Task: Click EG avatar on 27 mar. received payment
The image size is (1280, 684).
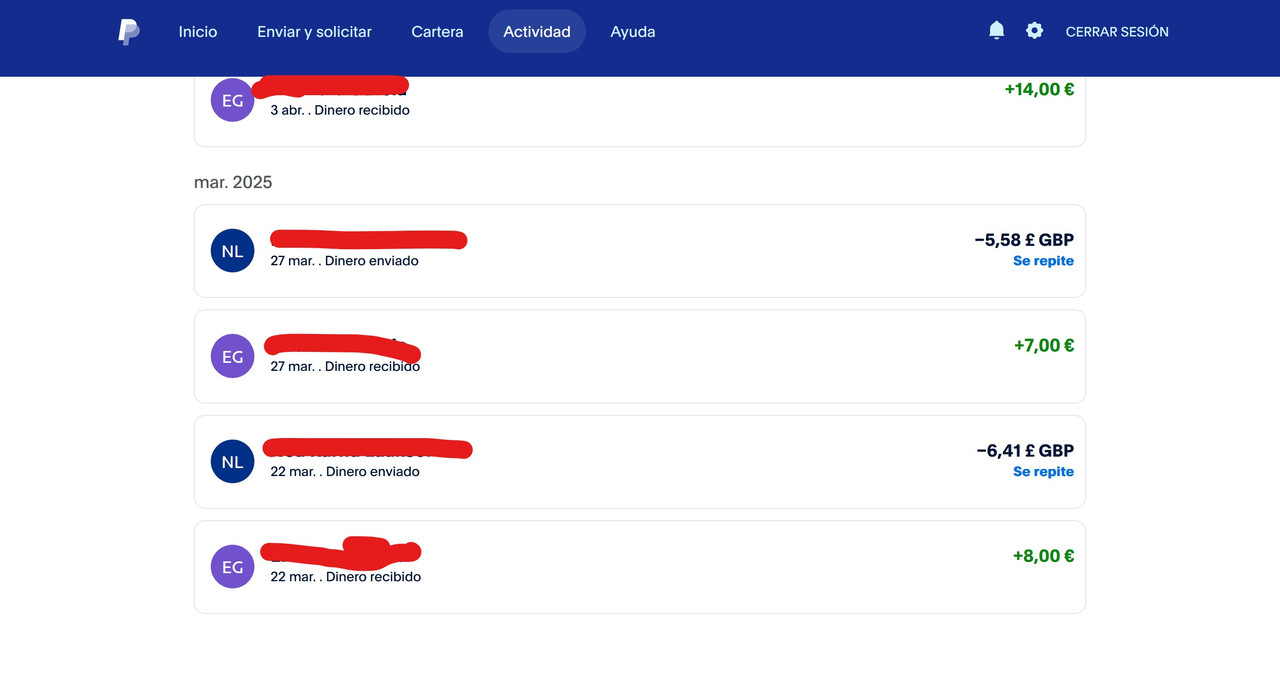Action: pyautogui.click(x=232, y=356)
